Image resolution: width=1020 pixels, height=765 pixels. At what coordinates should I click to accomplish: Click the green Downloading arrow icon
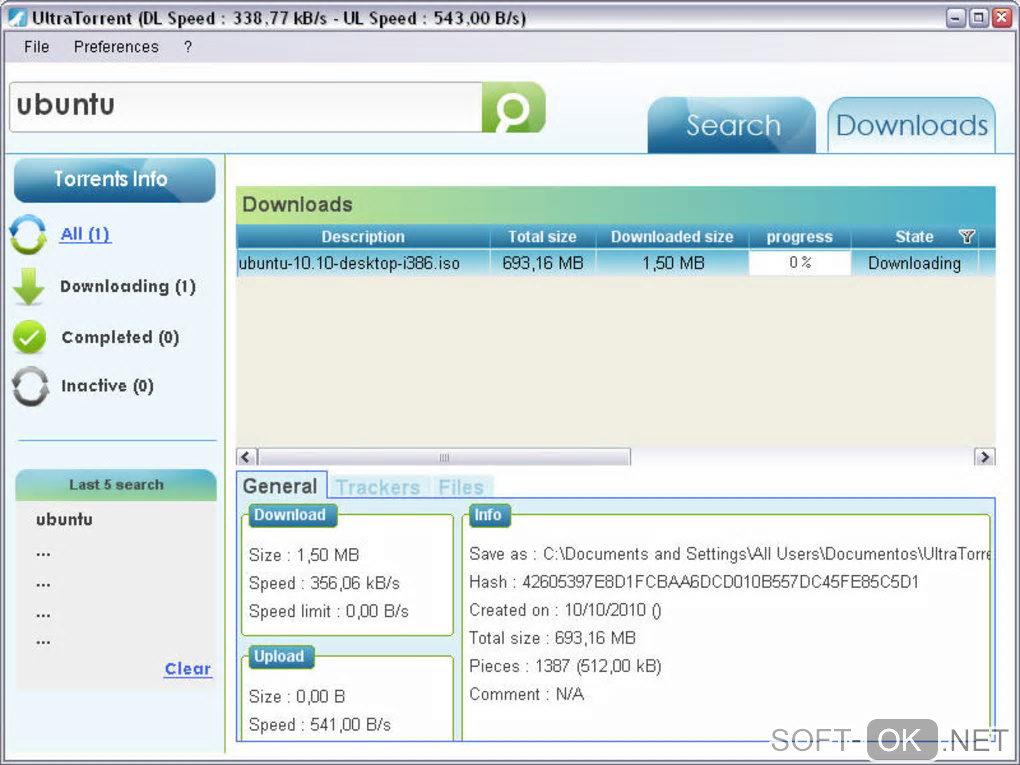coord(29,286)
